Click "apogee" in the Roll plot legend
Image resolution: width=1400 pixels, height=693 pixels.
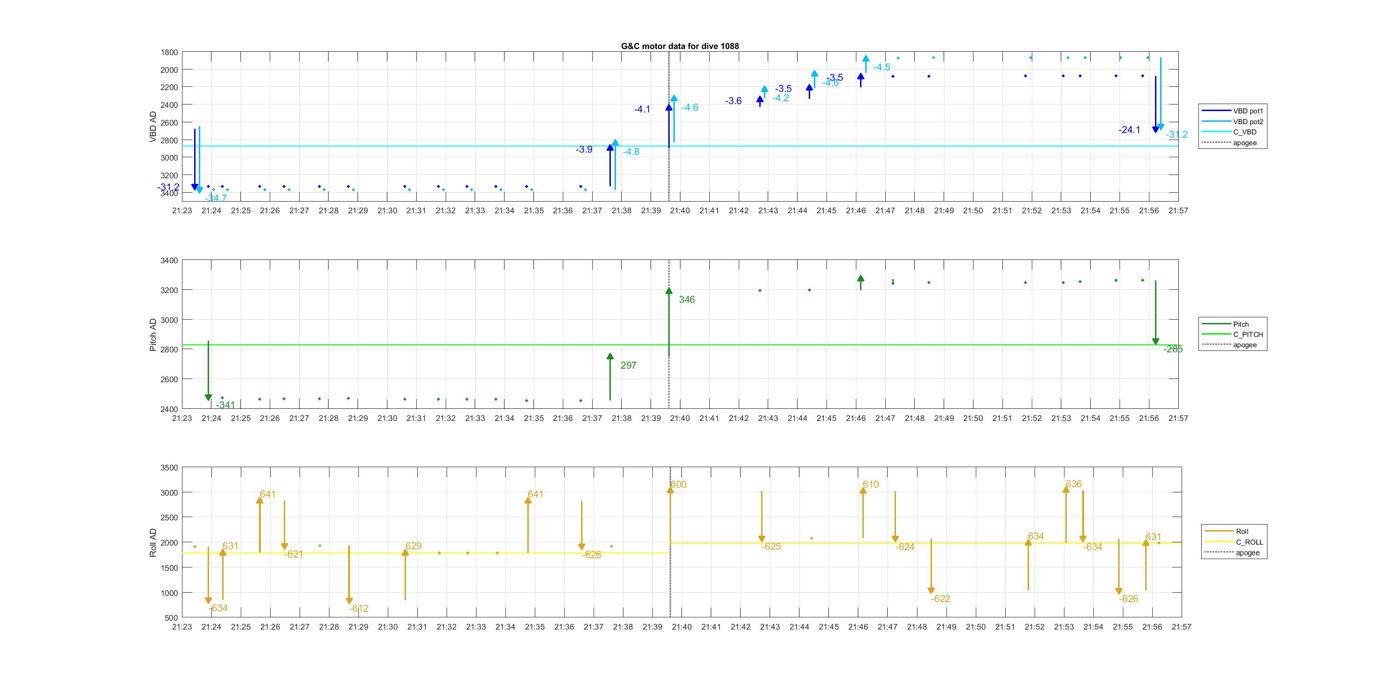pos(1234,552)
